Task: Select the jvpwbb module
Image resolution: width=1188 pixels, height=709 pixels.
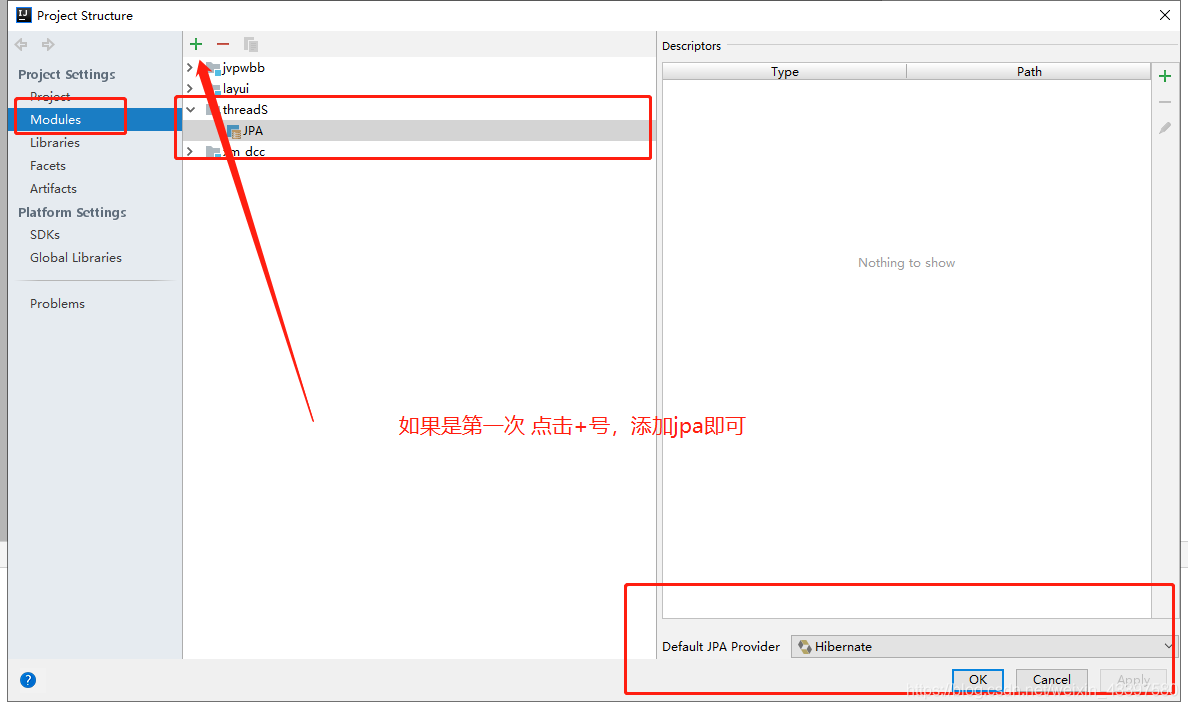Action: click(x=243, y=67)
